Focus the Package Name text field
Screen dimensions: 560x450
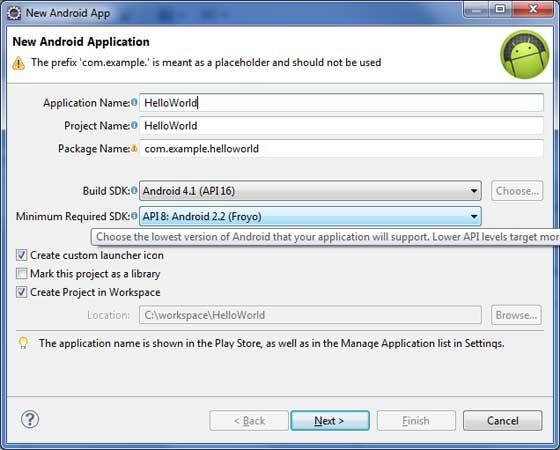click(x=341, y=149)
